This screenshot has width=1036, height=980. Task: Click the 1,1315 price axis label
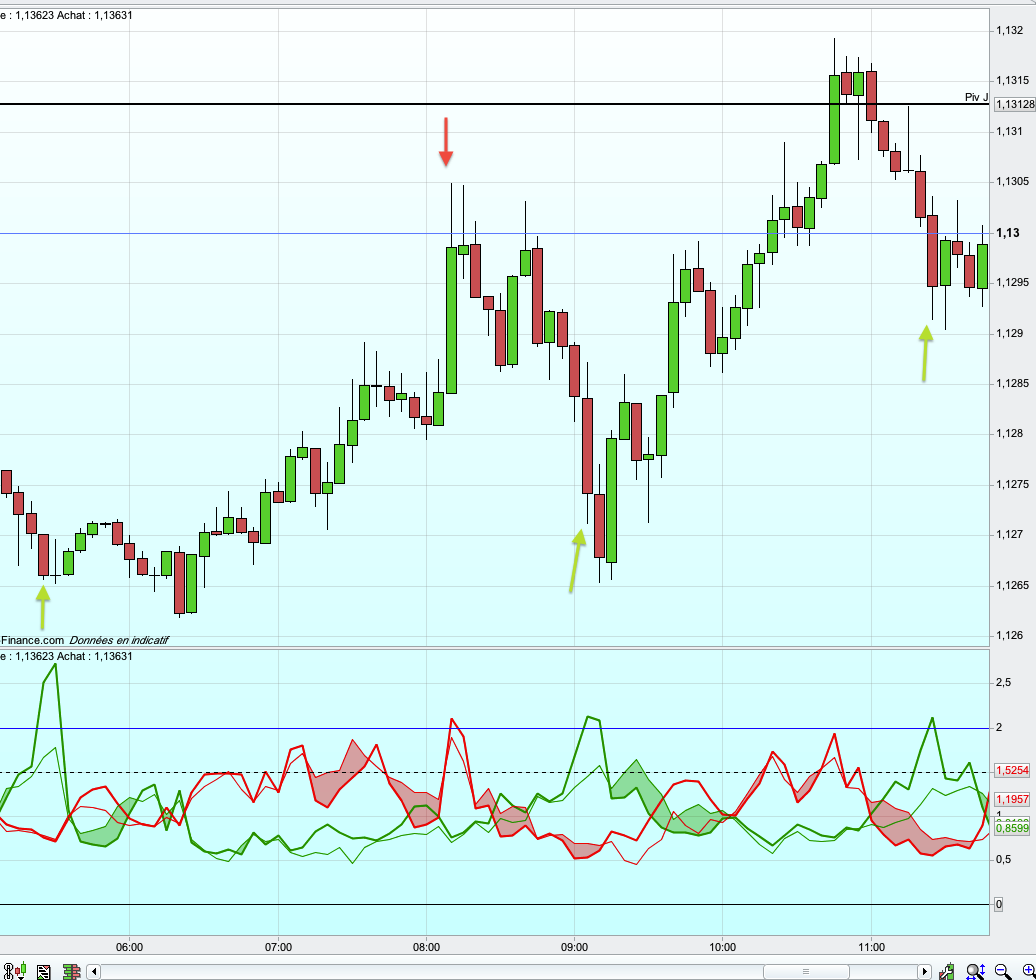coord(1012,81)
